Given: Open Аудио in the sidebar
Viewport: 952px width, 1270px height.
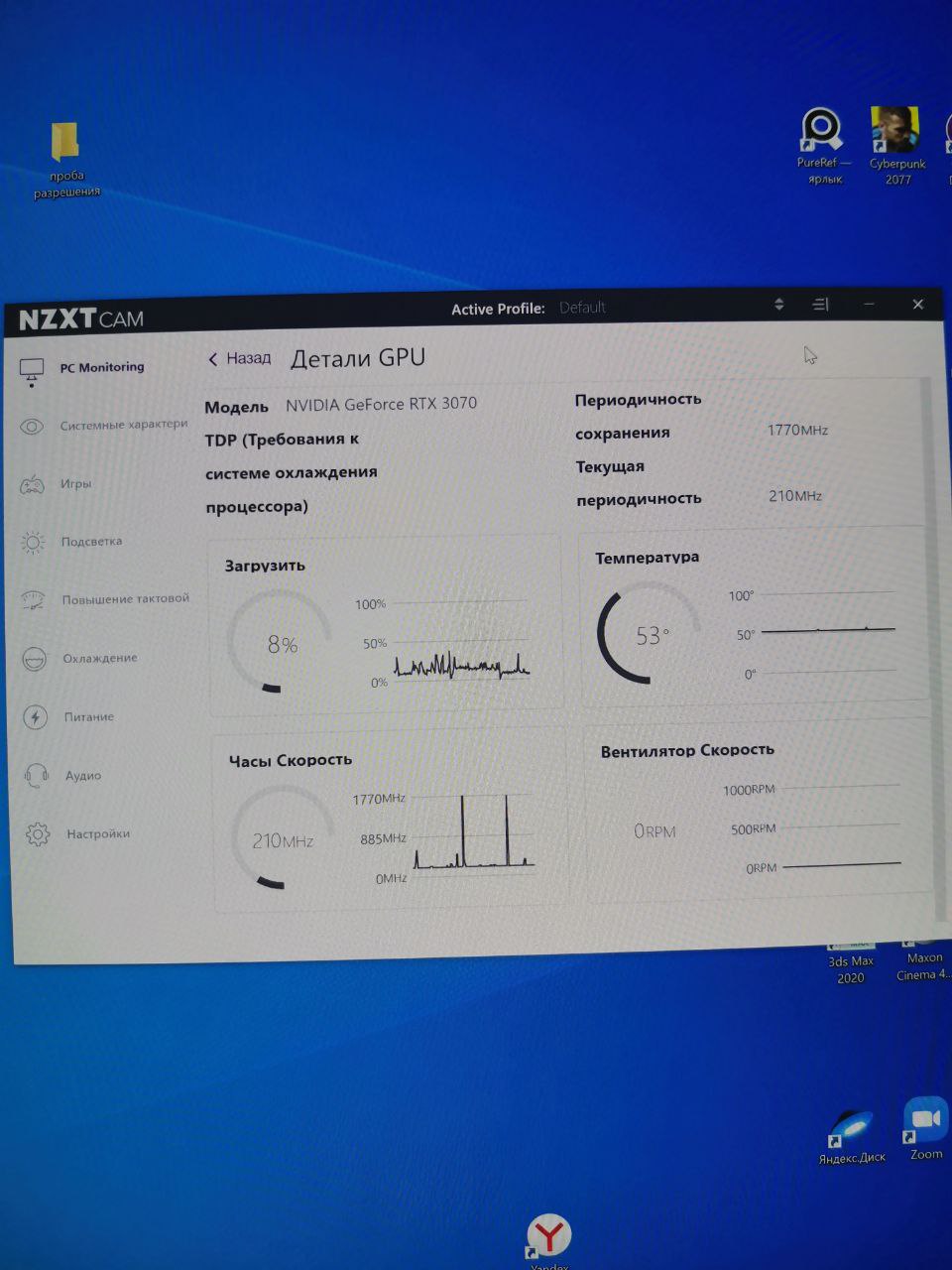Looking at the screenshot, I should pos(83,776).
